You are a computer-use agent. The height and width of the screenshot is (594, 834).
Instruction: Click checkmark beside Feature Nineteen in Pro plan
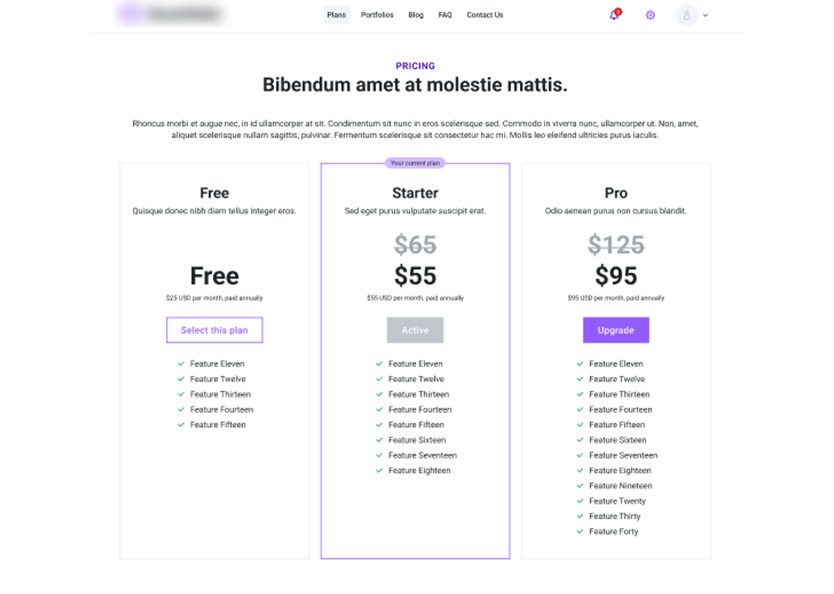580,486
